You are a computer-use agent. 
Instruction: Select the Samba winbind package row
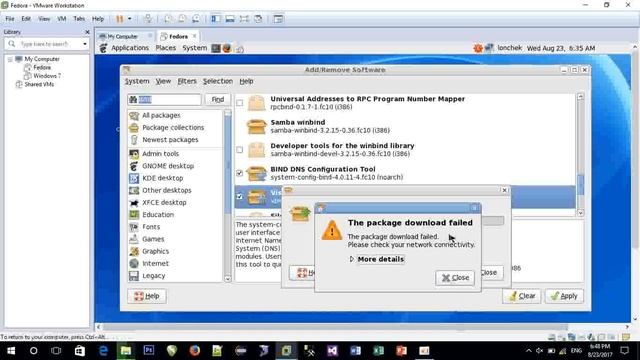point(405,126)
